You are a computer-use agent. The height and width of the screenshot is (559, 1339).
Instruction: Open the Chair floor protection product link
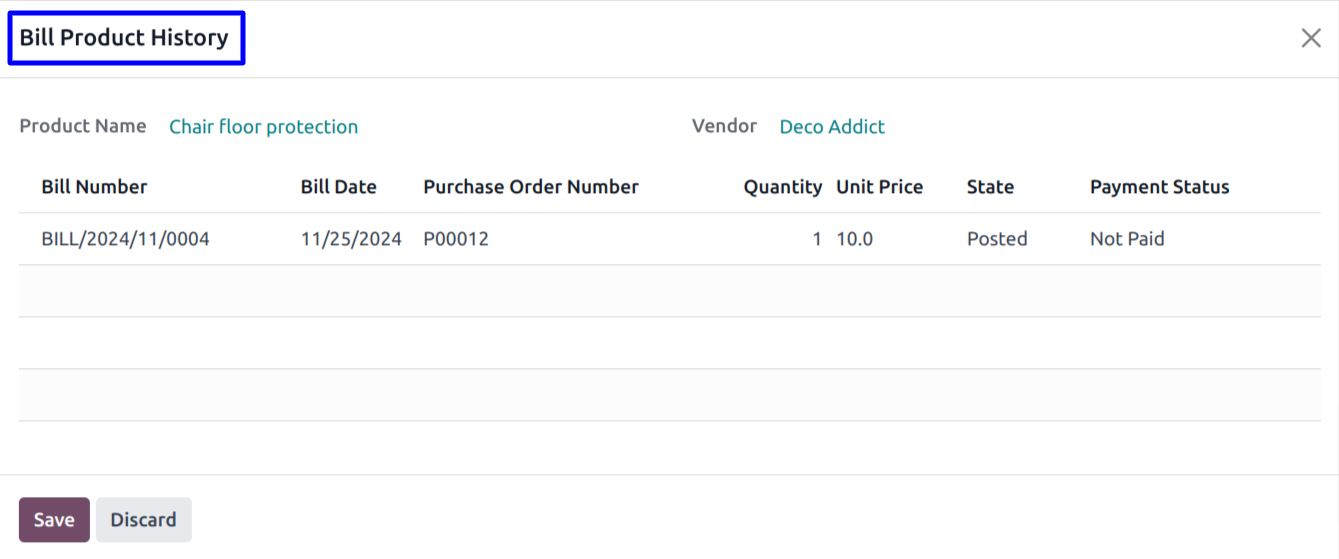coord(263,127)
